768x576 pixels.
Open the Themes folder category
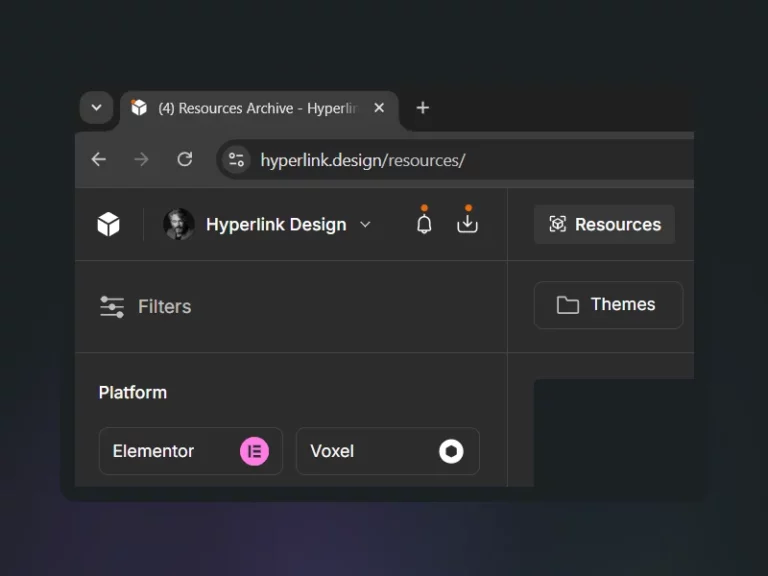pyautogui.click(x=608, y=305)
